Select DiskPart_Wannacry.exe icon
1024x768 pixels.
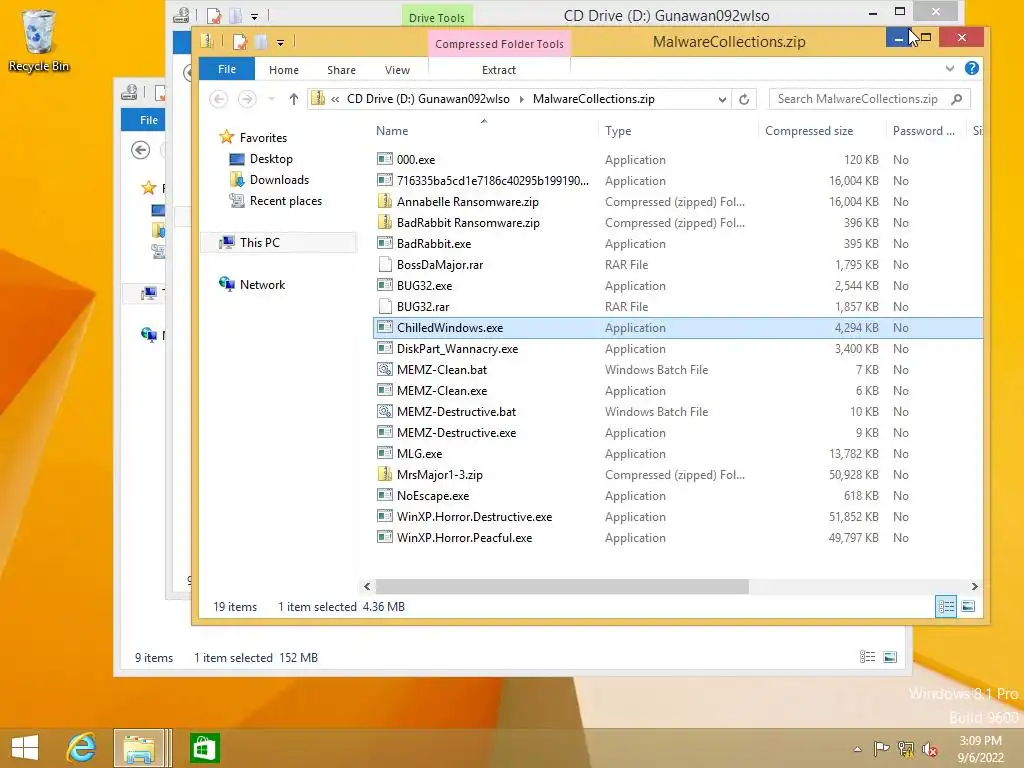pos(385,348)
